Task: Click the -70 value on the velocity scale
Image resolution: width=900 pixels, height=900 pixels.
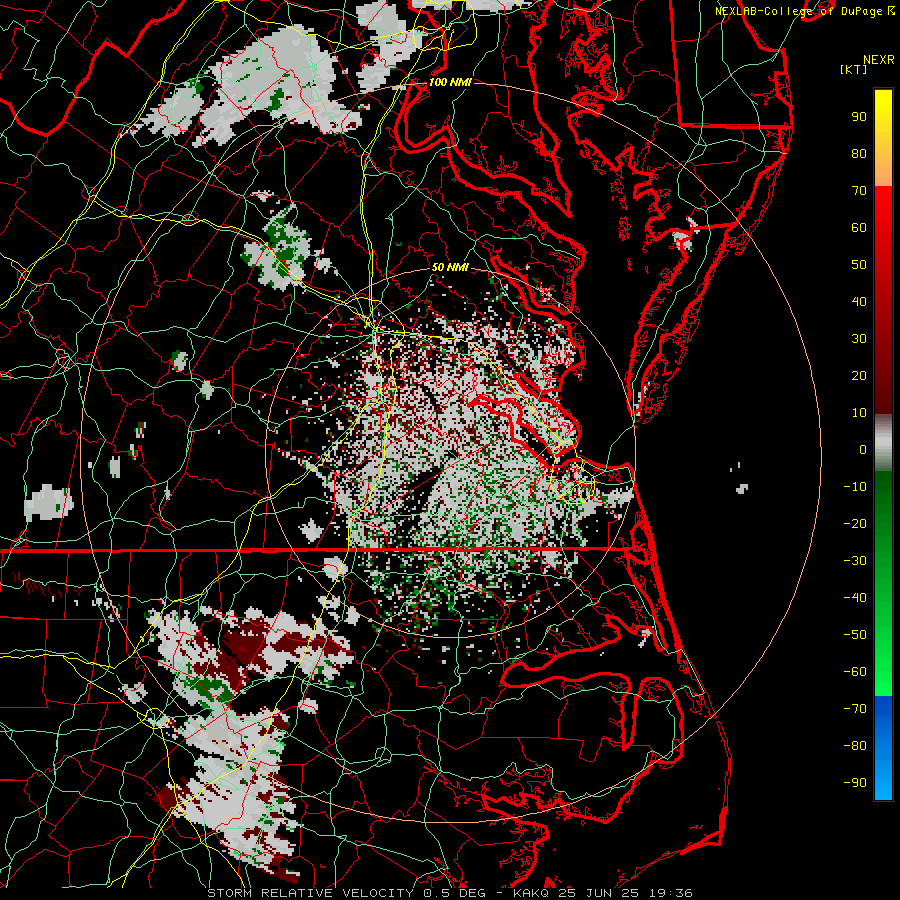Action: tap(855, 709)
